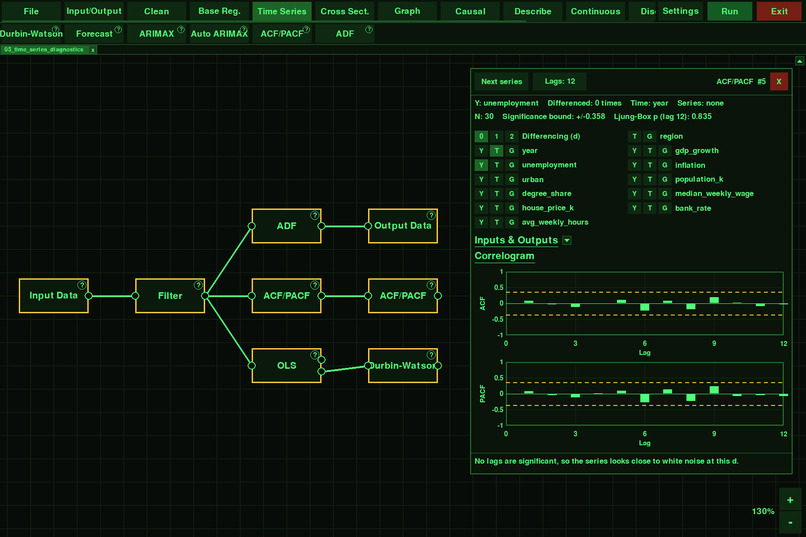Click panel scroll-up arrow at top right
Viewport: 806px width, 537px height.
coord(799,61)
